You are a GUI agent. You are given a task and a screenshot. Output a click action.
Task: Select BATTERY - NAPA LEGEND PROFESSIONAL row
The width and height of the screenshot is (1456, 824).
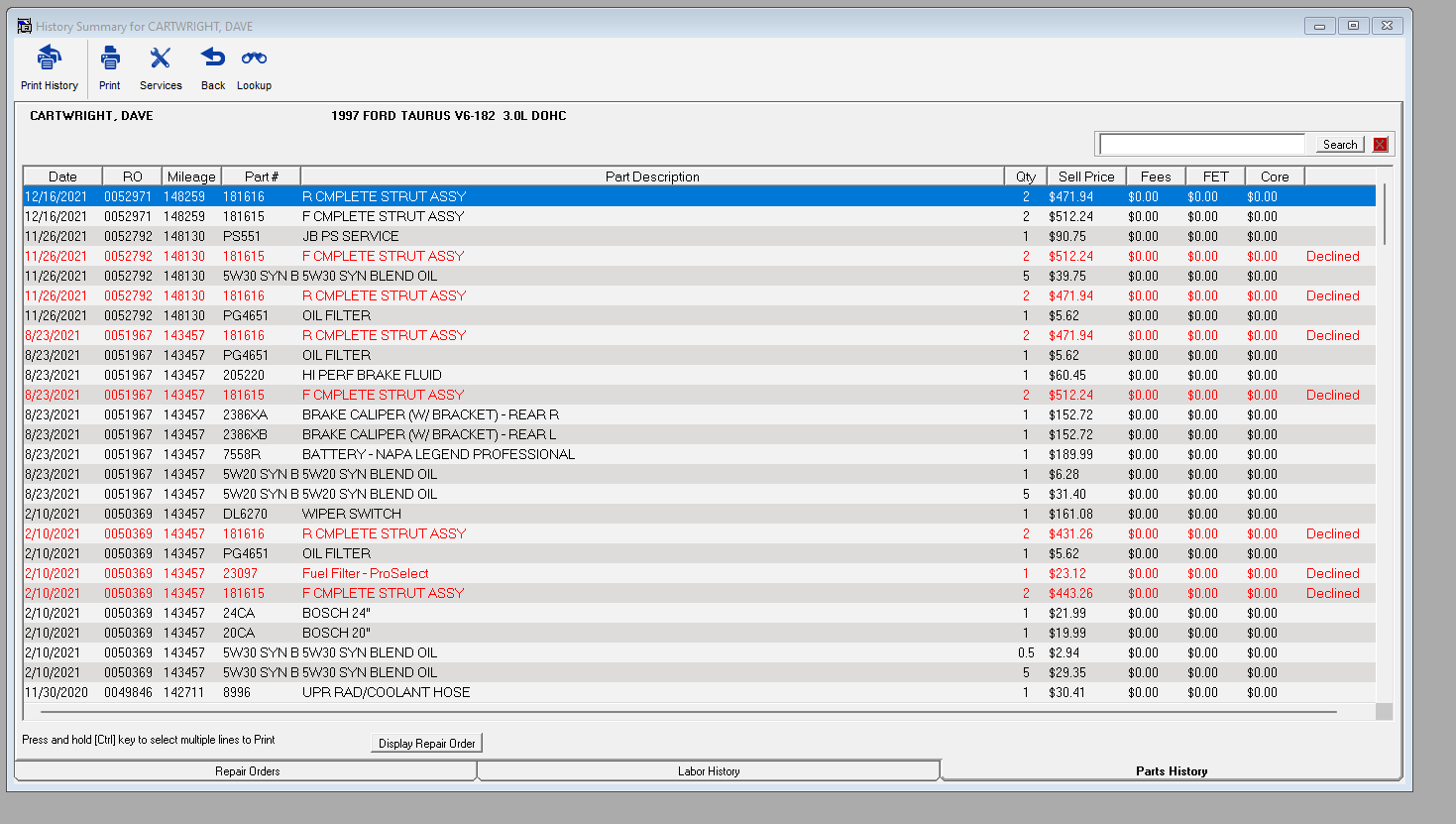pos(699,454)
